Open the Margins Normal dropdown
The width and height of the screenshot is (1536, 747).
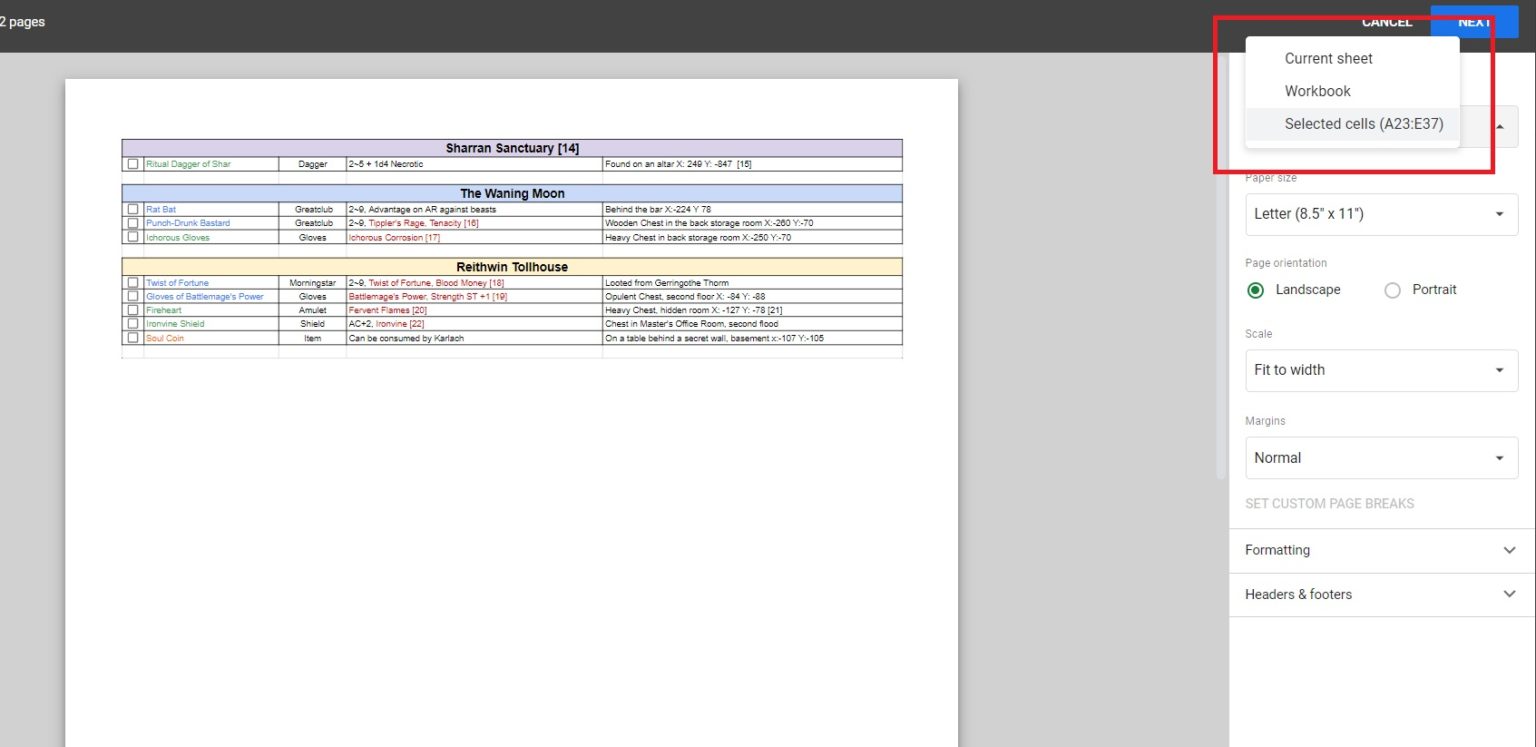pyautogui.click(x=1381, y=458)
